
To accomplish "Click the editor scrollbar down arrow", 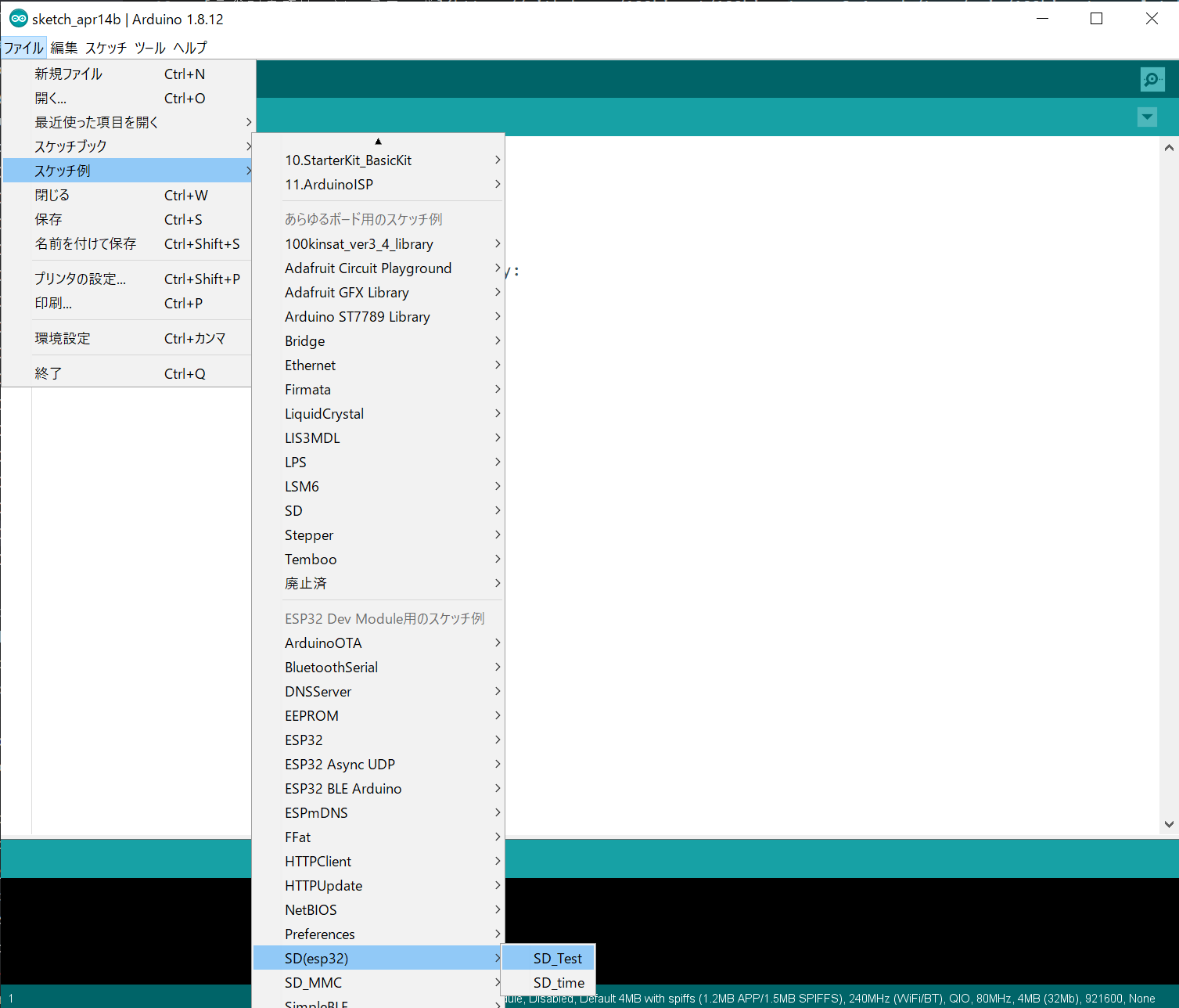I will click(x=1169, y=824).
